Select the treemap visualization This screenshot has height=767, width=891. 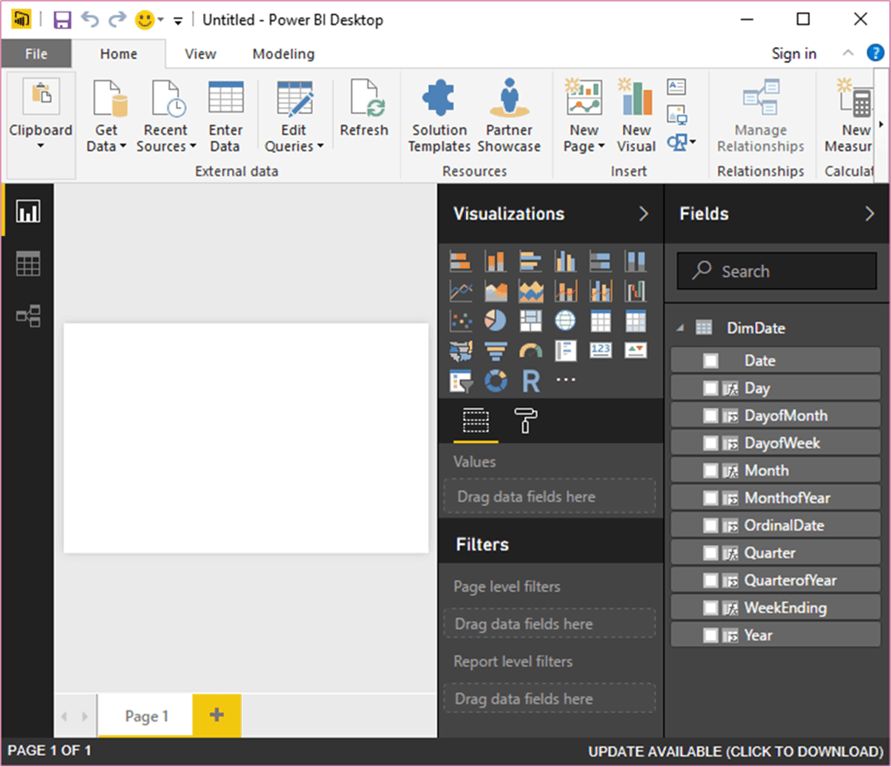click(x=531, y=320)
